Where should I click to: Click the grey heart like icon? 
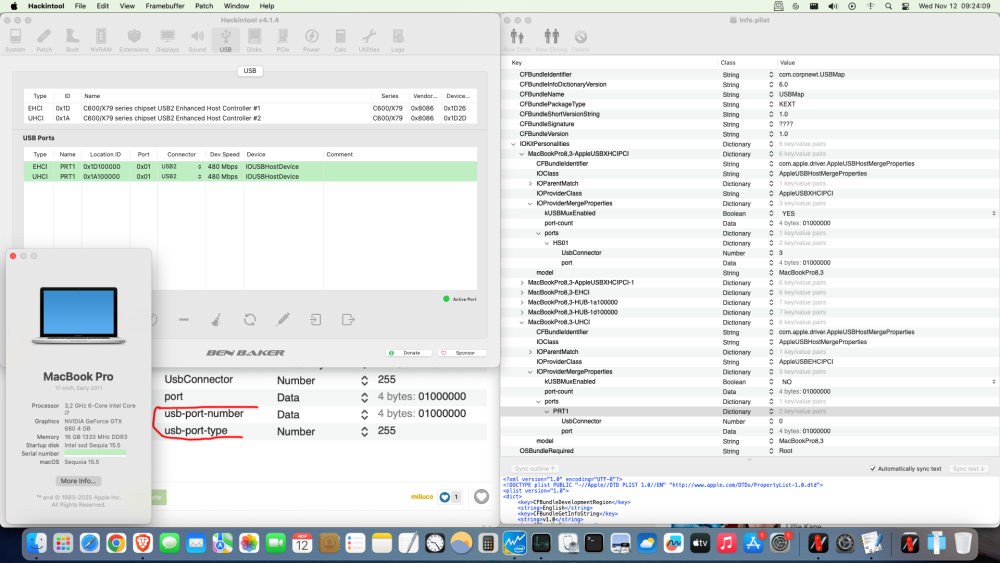click(x=482, y=496)
